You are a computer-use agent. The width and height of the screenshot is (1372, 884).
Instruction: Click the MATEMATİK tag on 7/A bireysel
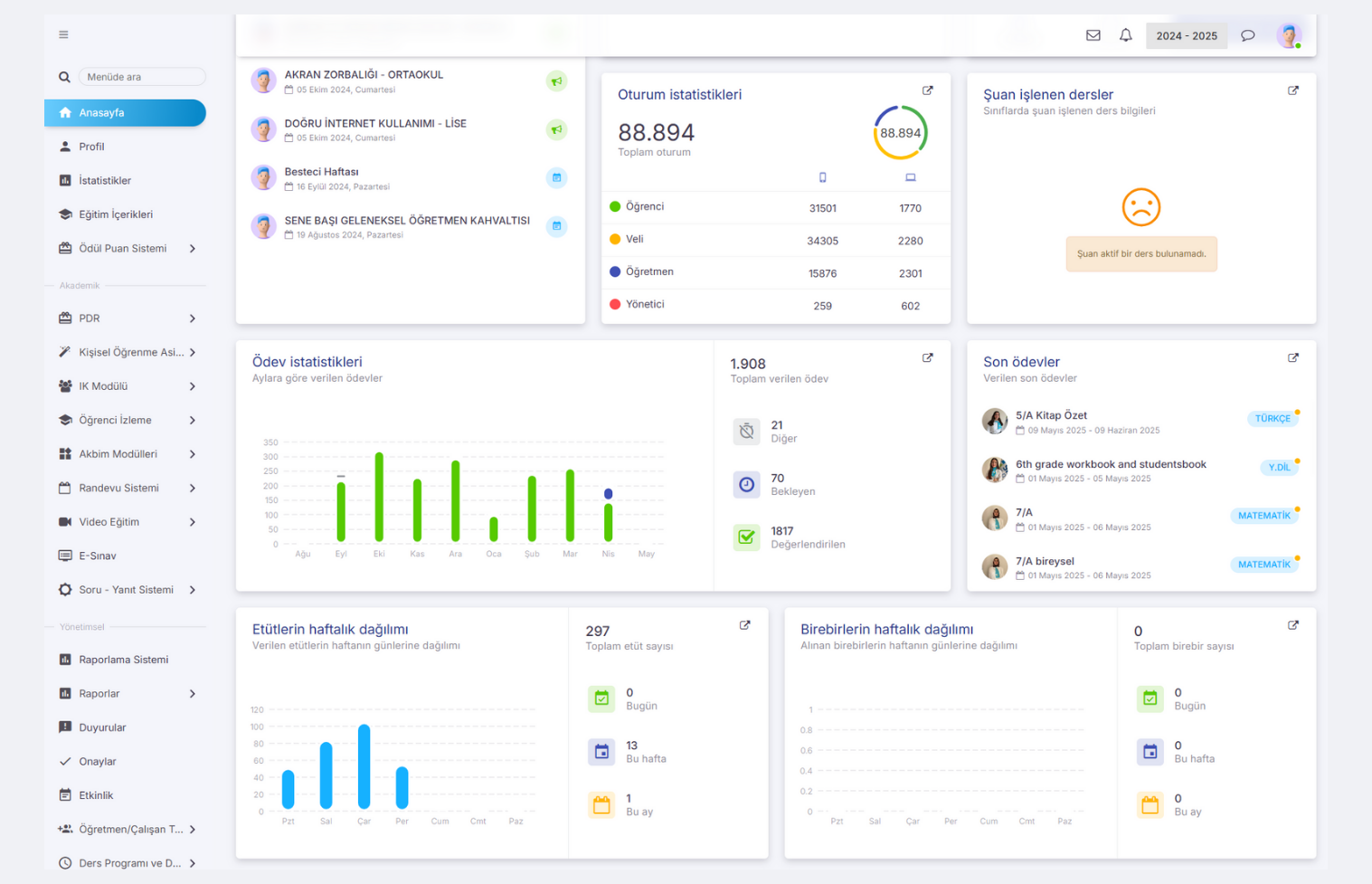tap(1263, 565)
